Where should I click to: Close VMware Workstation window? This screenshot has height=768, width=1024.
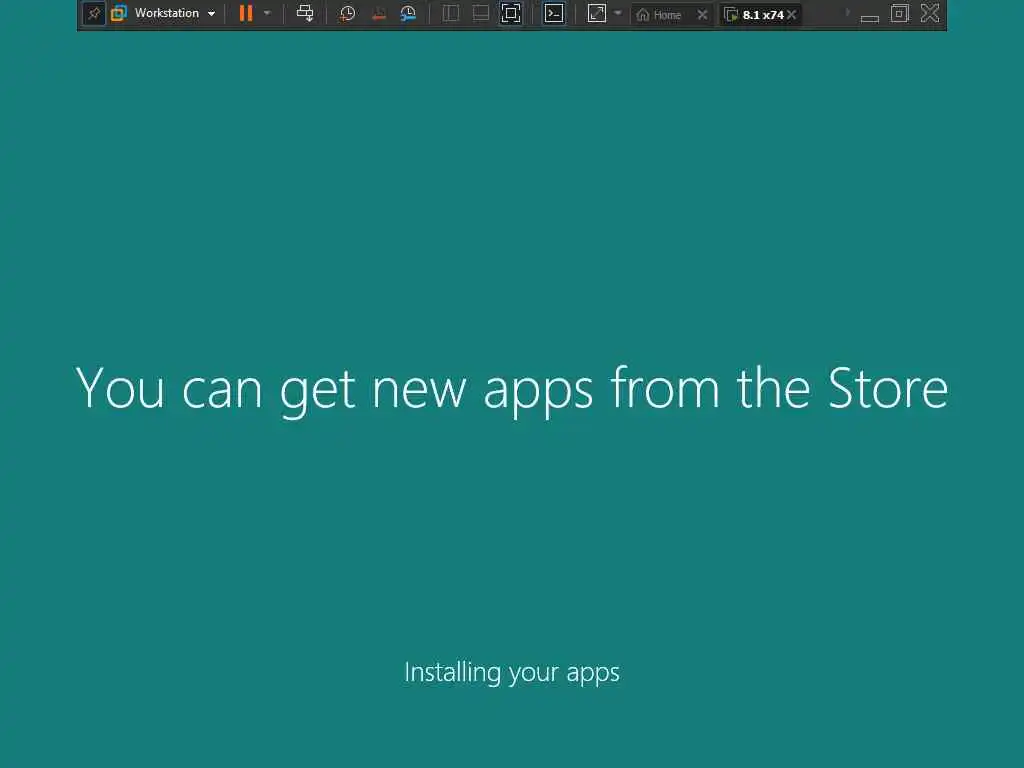click(930, 13)
